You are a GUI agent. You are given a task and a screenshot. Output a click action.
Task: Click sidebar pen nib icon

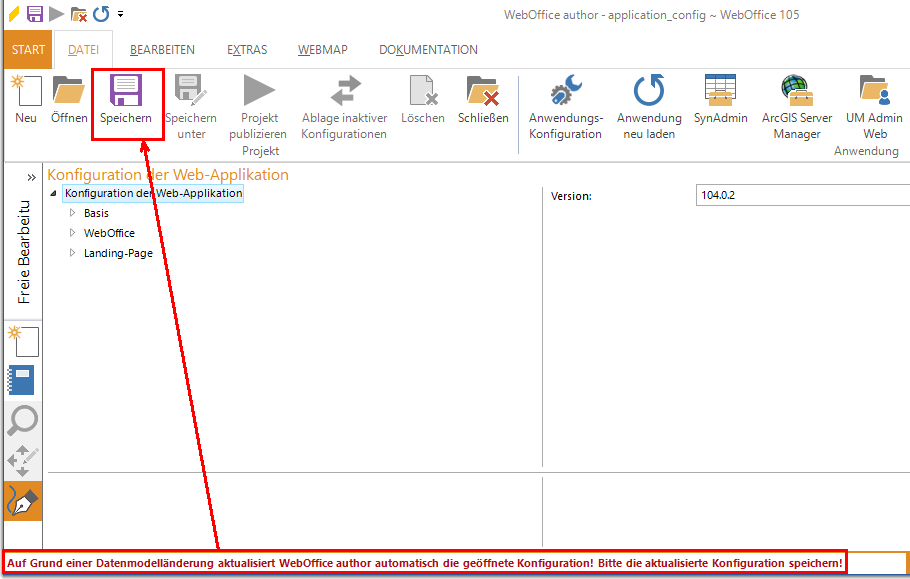[23, 501]
